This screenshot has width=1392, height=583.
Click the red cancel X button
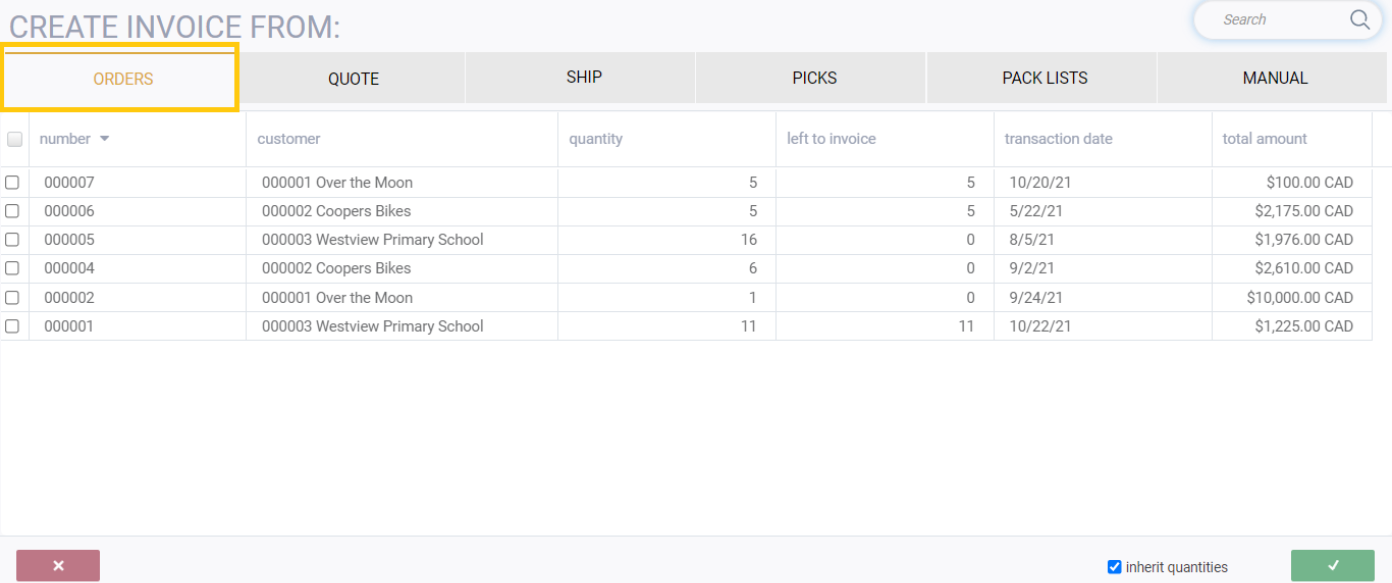click(58, 566)
